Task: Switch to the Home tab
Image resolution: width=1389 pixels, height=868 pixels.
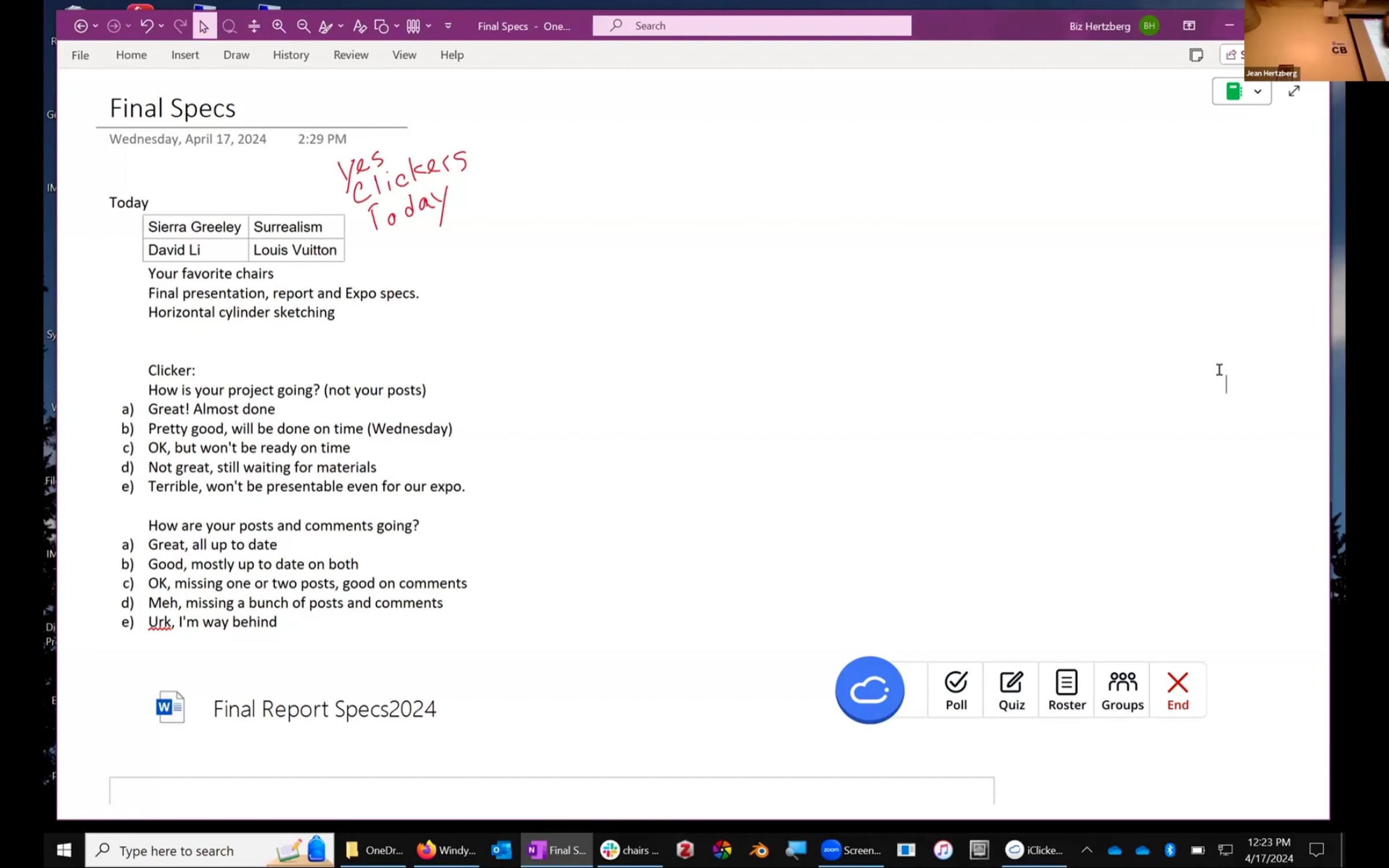Action: point(131,55)
